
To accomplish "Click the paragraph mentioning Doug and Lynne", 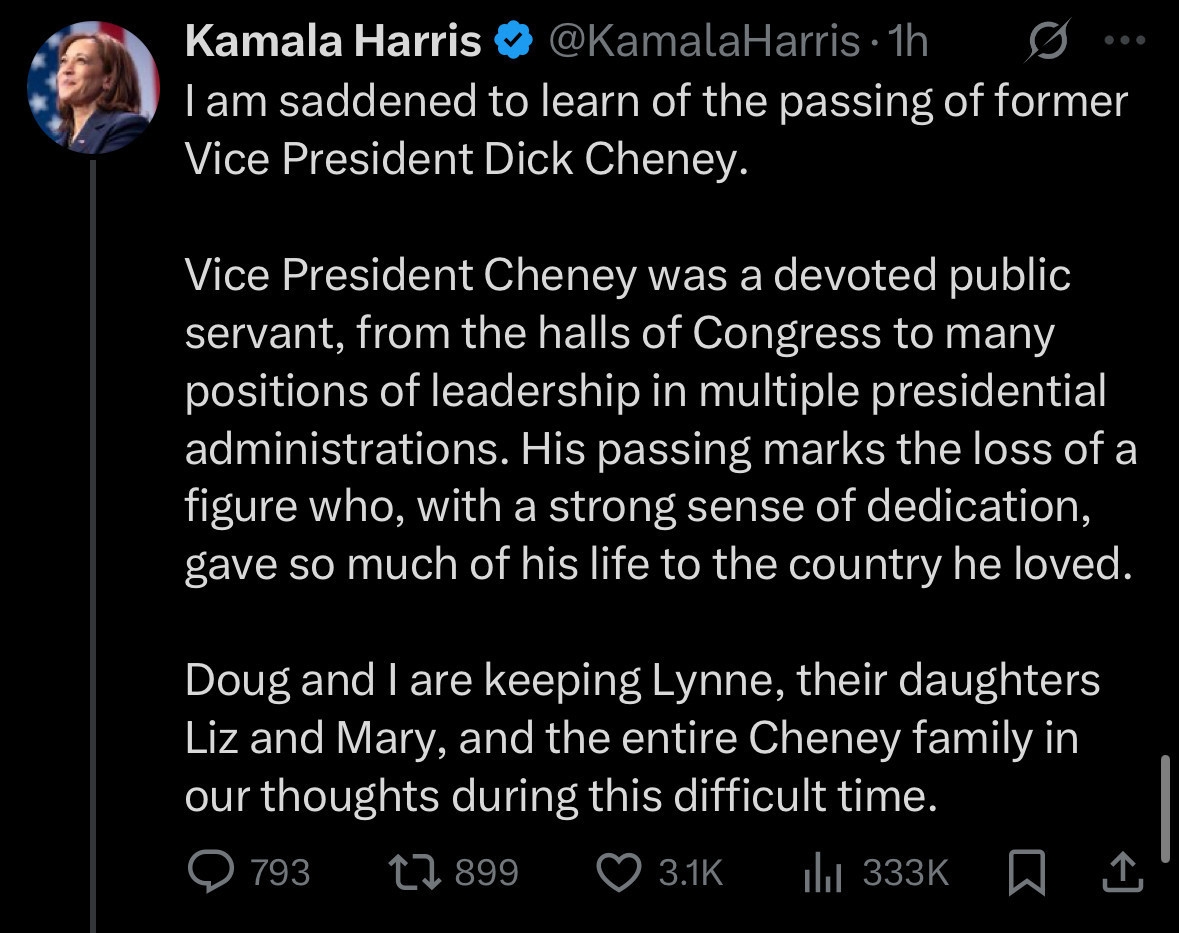I will [640, 738].
